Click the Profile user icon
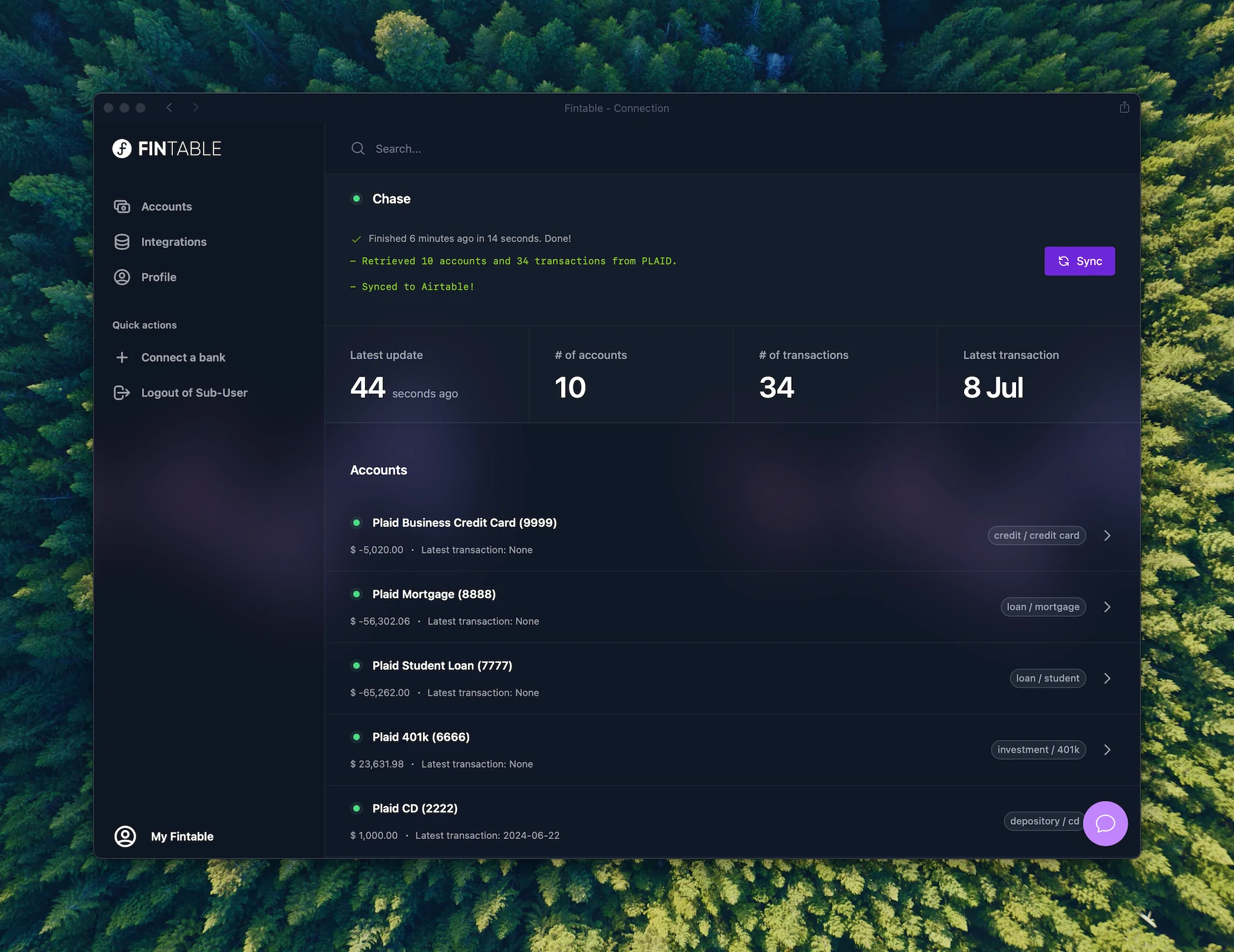Image resolution: width=1234 pixels, height=952 pixels. click(122, 277)
